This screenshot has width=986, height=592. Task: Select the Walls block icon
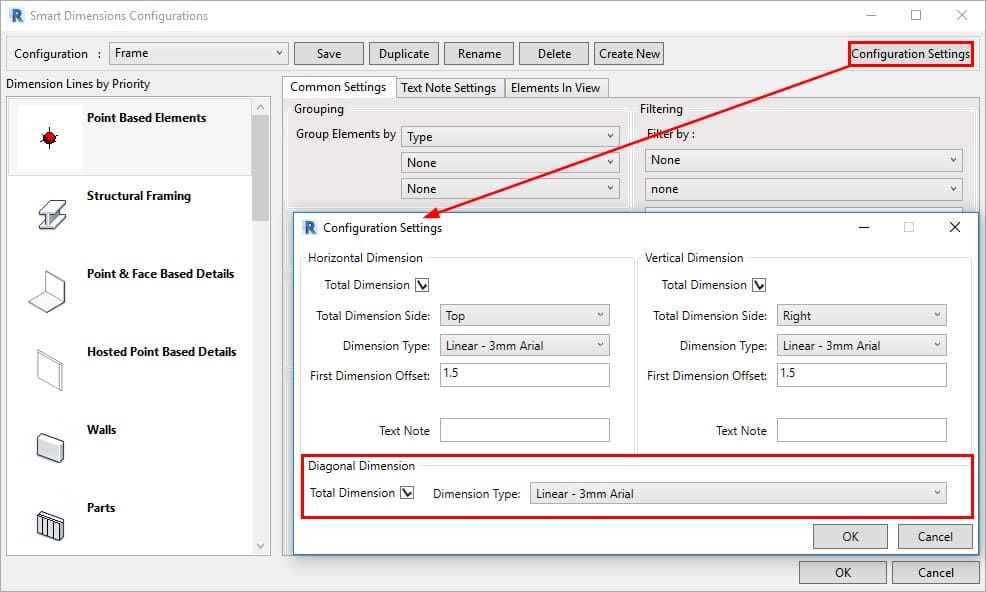click(50, 447)
